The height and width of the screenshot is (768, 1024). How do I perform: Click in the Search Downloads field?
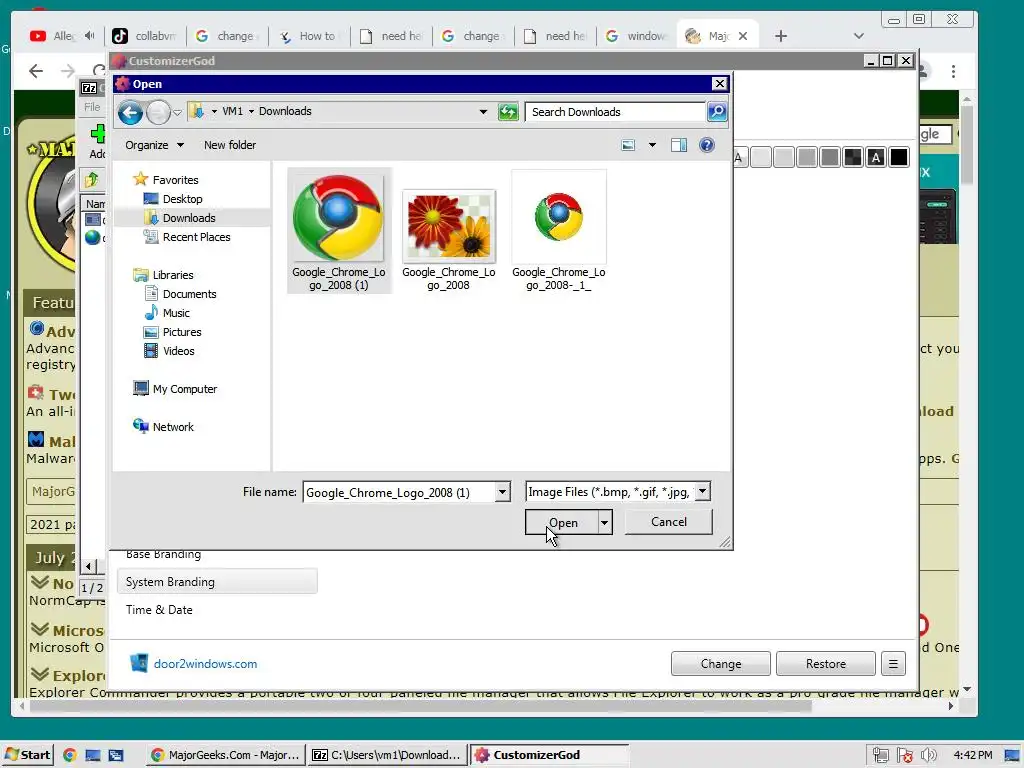pos(615,112)
